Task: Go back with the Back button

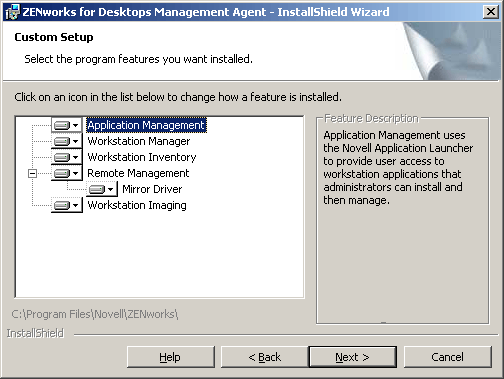Action: click(265, 357)
